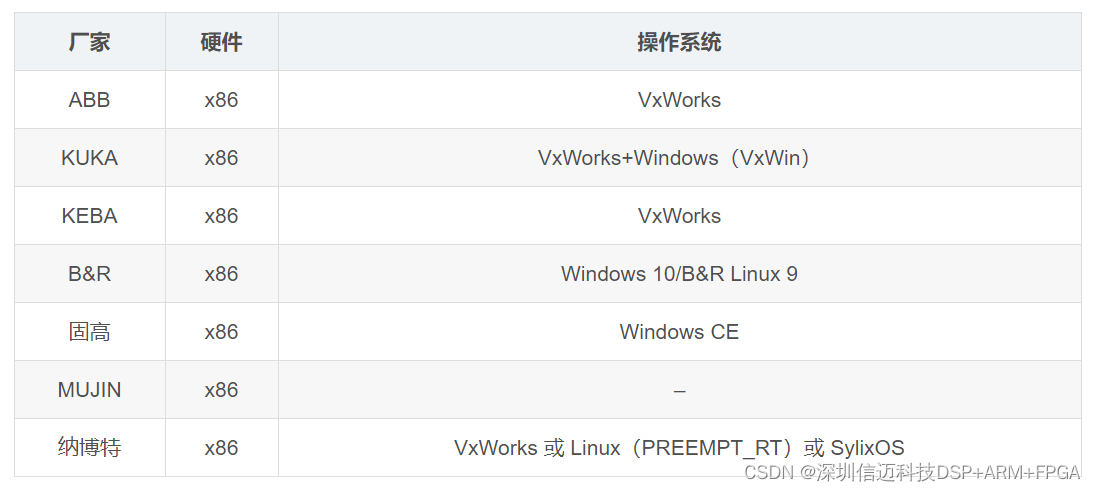Click the x86 cell in 固高 row
The height and width of the screenshot is (491, 1096).
pyautogui.click(x=221, y=332)
